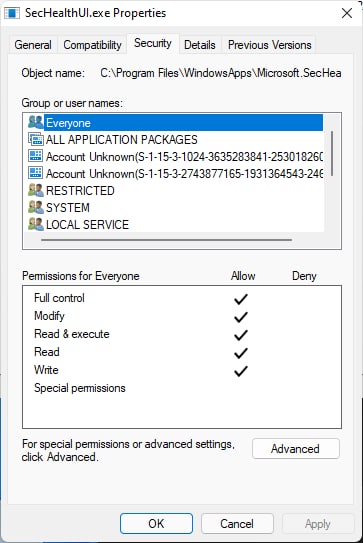Image resolution: width=363 pixels, height=543 pixels.
Task: Click icon of Account Unknown S-1-15-3-1024
Action: (36, 157)
